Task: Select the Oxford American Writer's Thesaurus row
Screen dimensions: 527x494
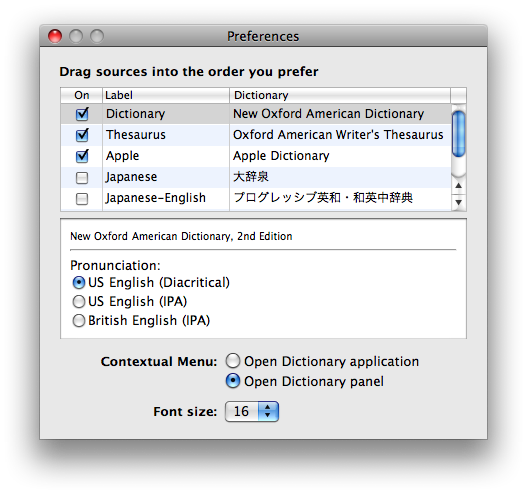Action: click(x=256, y=135)
